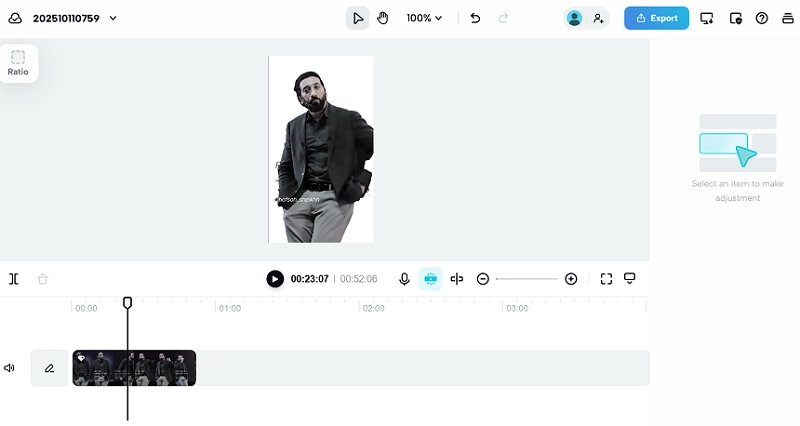Delete with the trash icon
The image size is (800, 426).
click(x=43, y=279)
